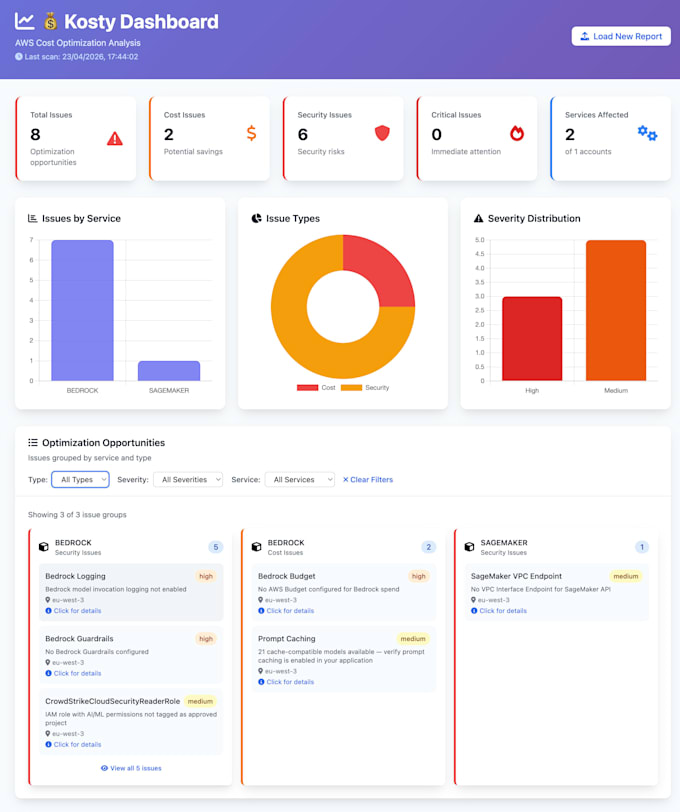Click the red warning triangle icon in Total Issues
Screen dimensions: 680x812
pyautogui.click(x=114, y=138)
